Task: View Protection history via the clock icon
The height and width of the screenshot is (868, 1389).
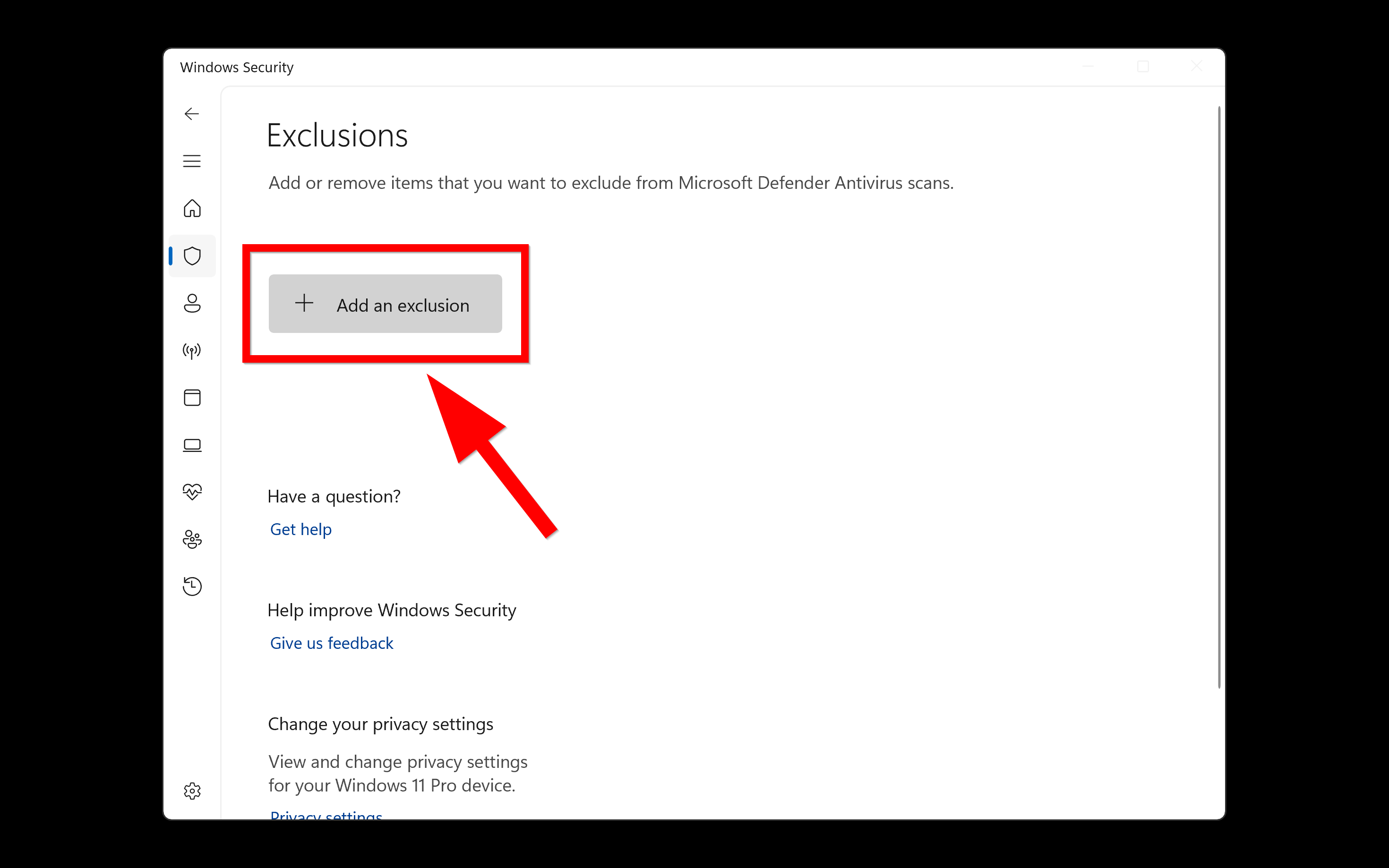Action: (192, 586)
